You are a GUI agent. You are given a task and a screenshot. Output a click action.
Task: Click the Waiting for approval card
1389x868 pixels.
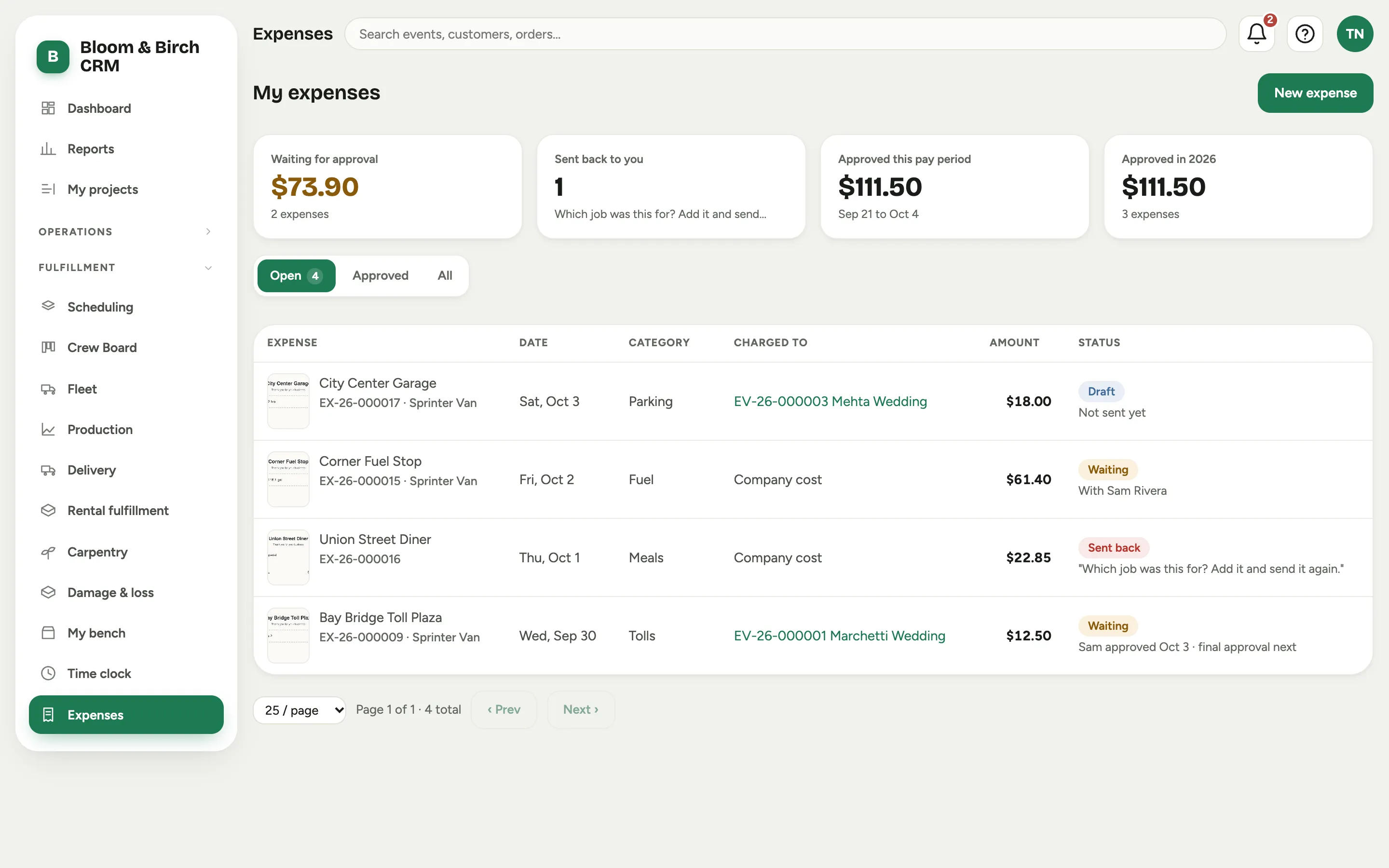click(387, 187)
